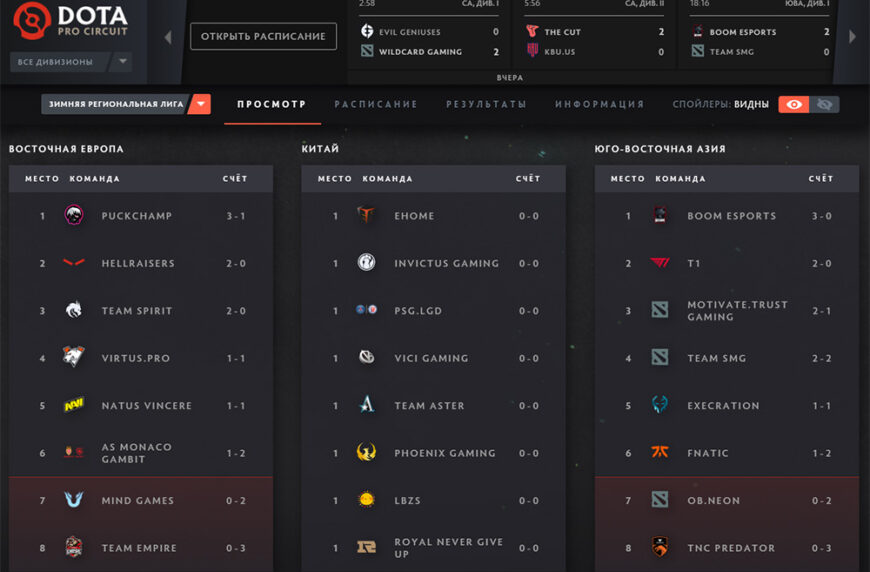Click the Team Aster logo
This screenshot has height=572, width=870.
pos(366,405)
